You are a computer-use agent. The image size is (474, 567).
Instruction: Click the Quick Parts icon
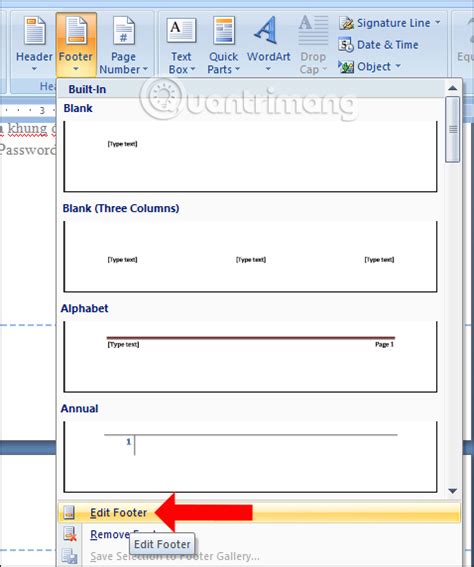click(x=224, y=31)
